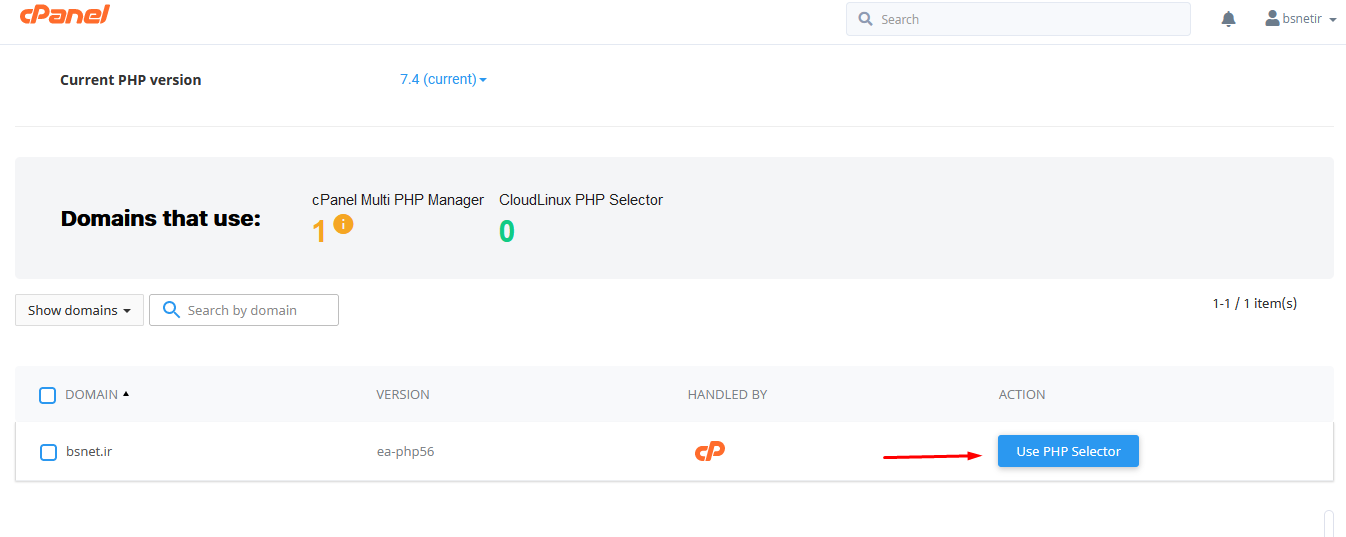Click the page scrollbar at bottom right
The image size is (1346, 537).
click(x=1329, y=523)
